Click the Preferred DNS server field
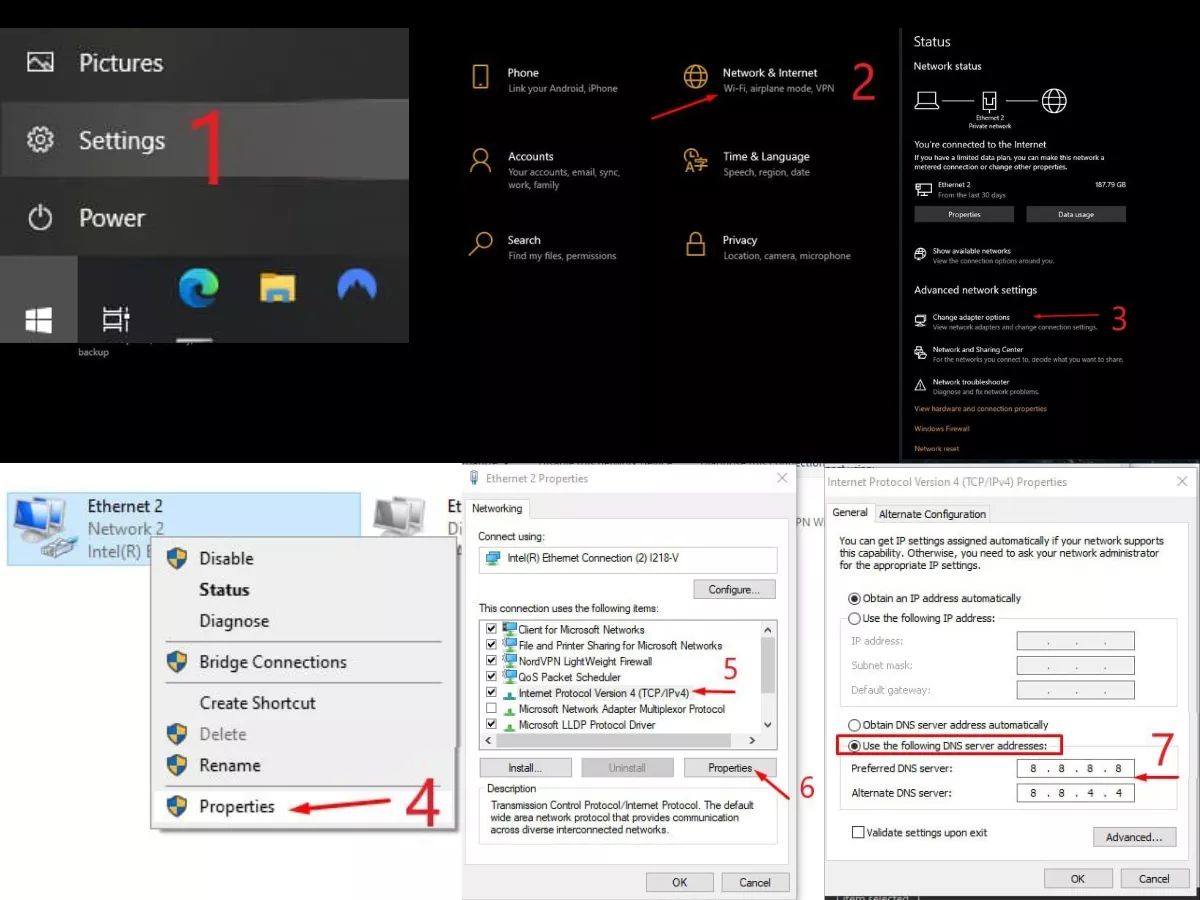Image resolution: width=1200 pixels, height=900 pixels. coord(1076,768)
